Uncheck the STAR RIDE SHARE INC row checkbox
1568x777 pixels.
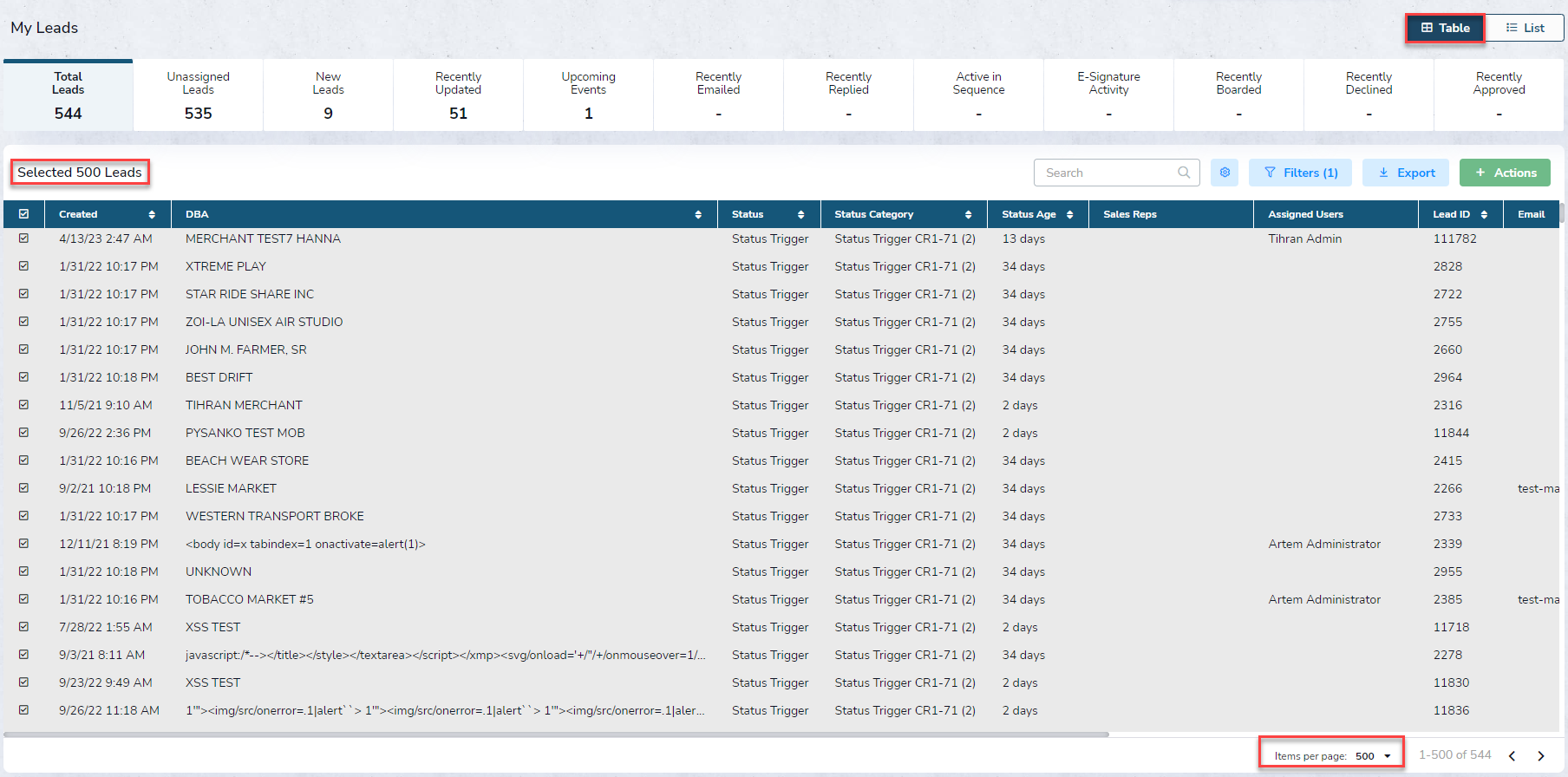tap(23, 294)
